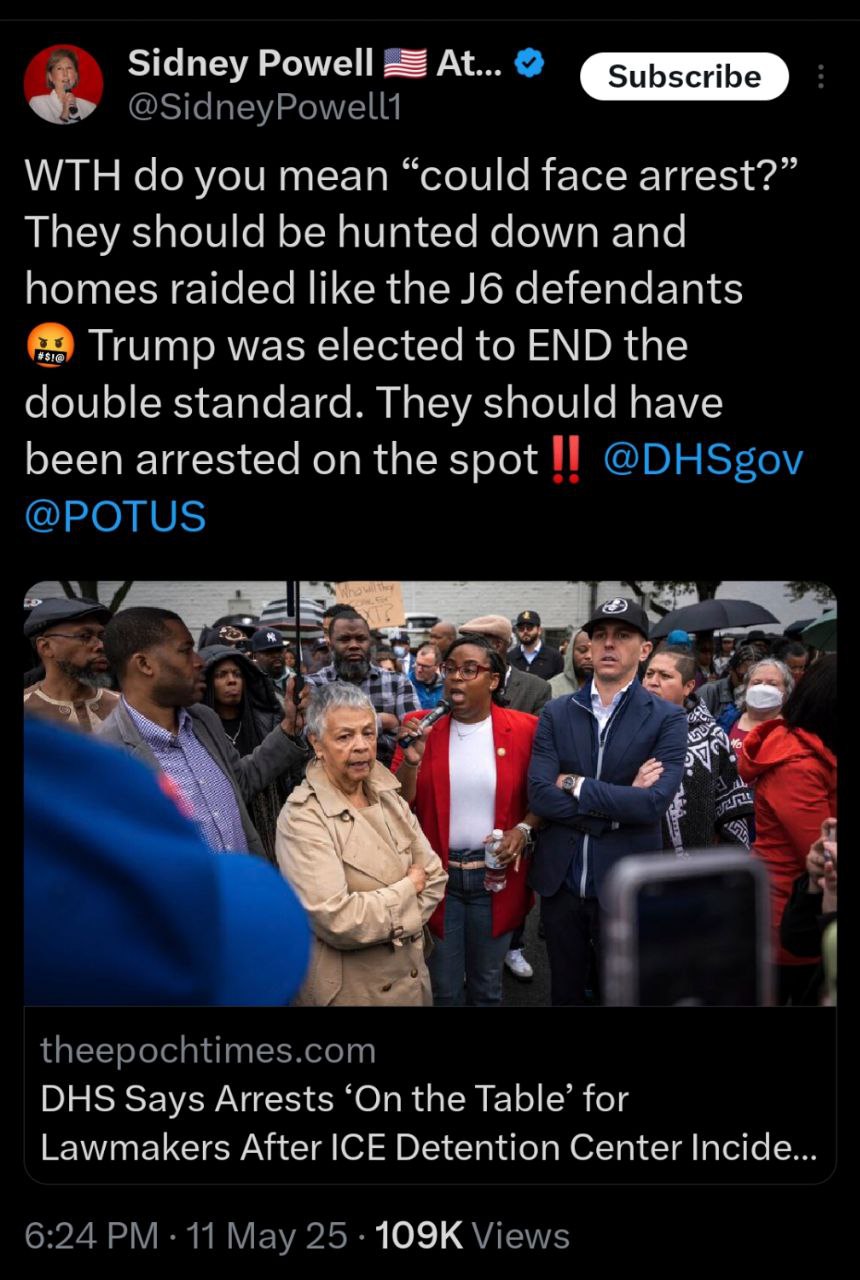The height and width of the screenshot is (1280, 860).
Task: Click the 109K Views count
Action: [x=473, y=1236]
